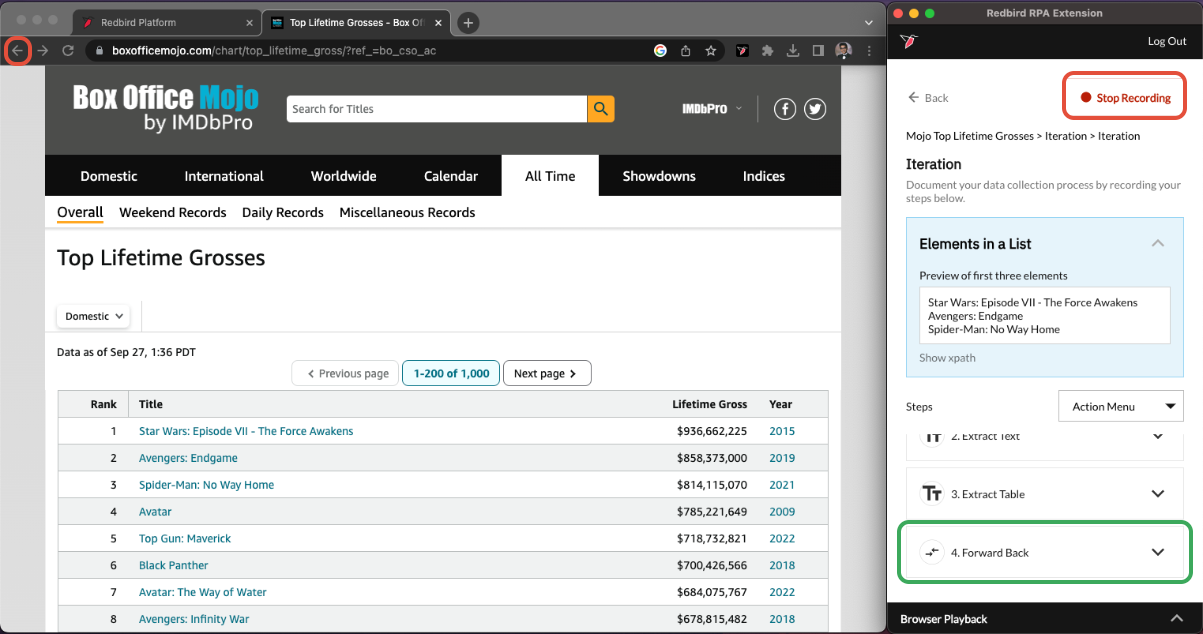Image resolution: width=1203 pixels, height=634 pixels.
Task: Click the Previous page button
Action: tap(345, 373)
